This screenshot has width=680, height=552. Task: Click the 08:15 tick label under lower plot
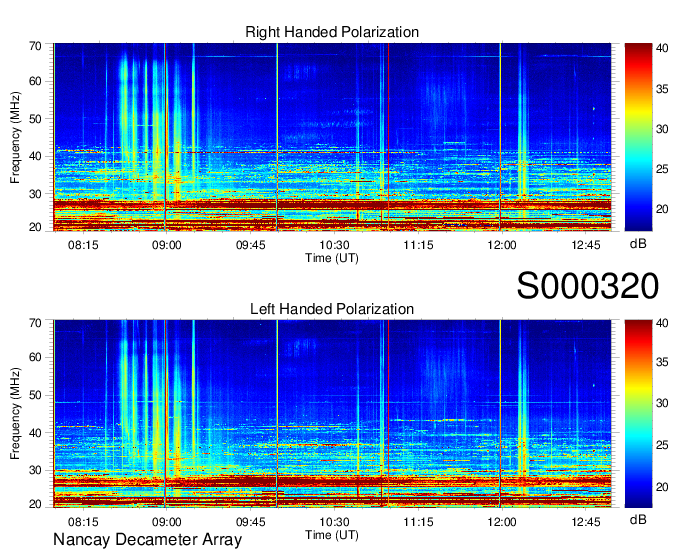pos(83,522)
